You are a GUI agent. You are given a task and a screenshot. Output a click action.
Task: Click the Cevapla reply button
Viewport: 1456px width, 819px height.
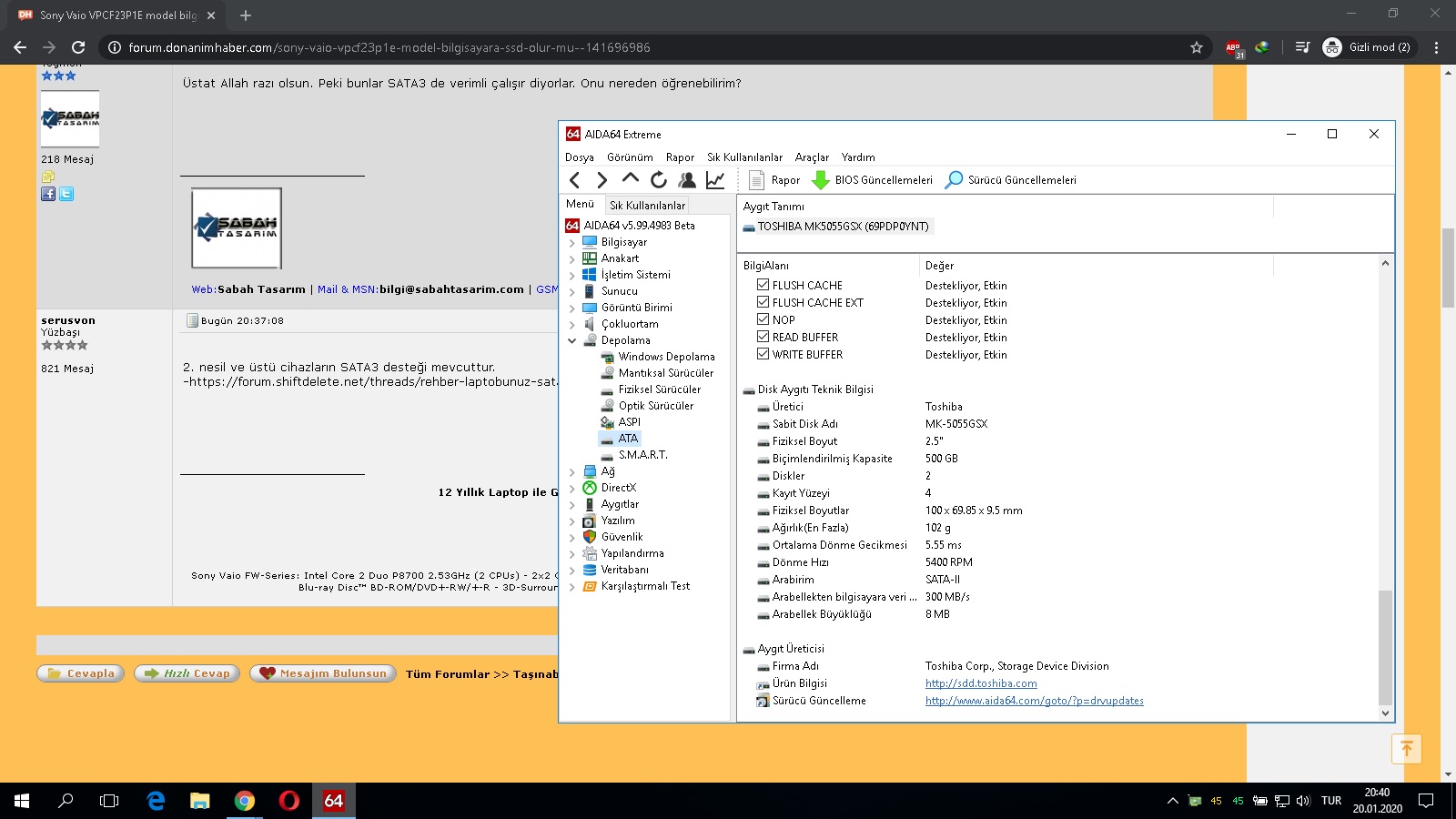[81, 673]
